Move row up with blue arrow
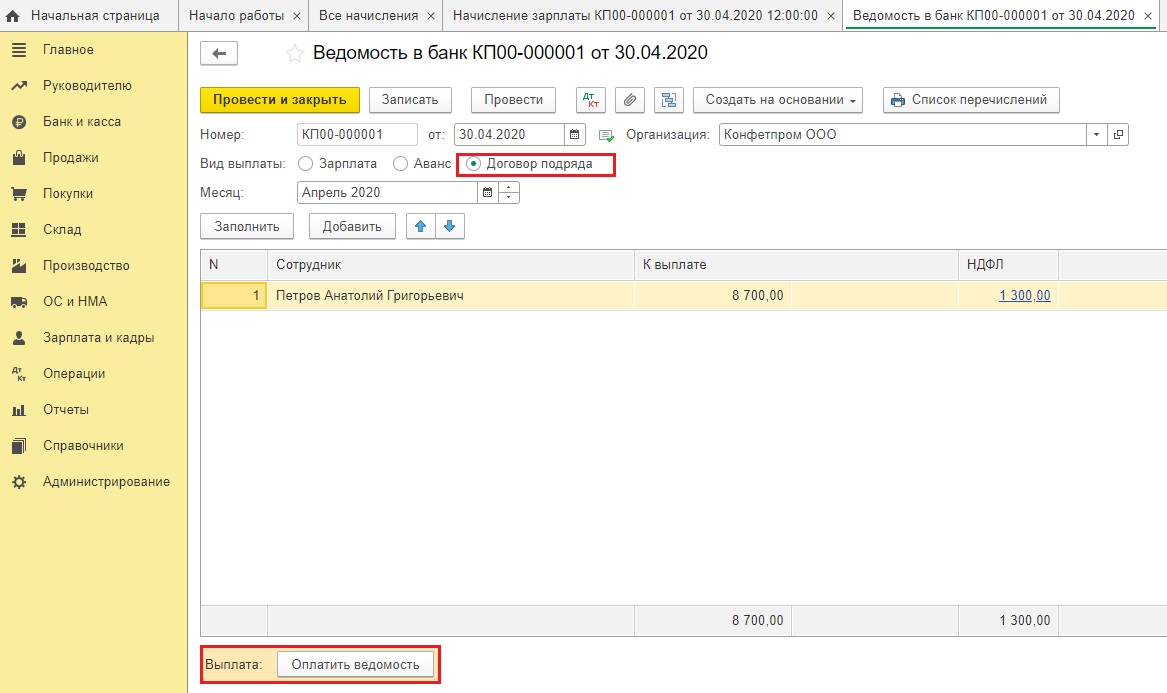This screenshot has width=1167, height=693. 421,227
